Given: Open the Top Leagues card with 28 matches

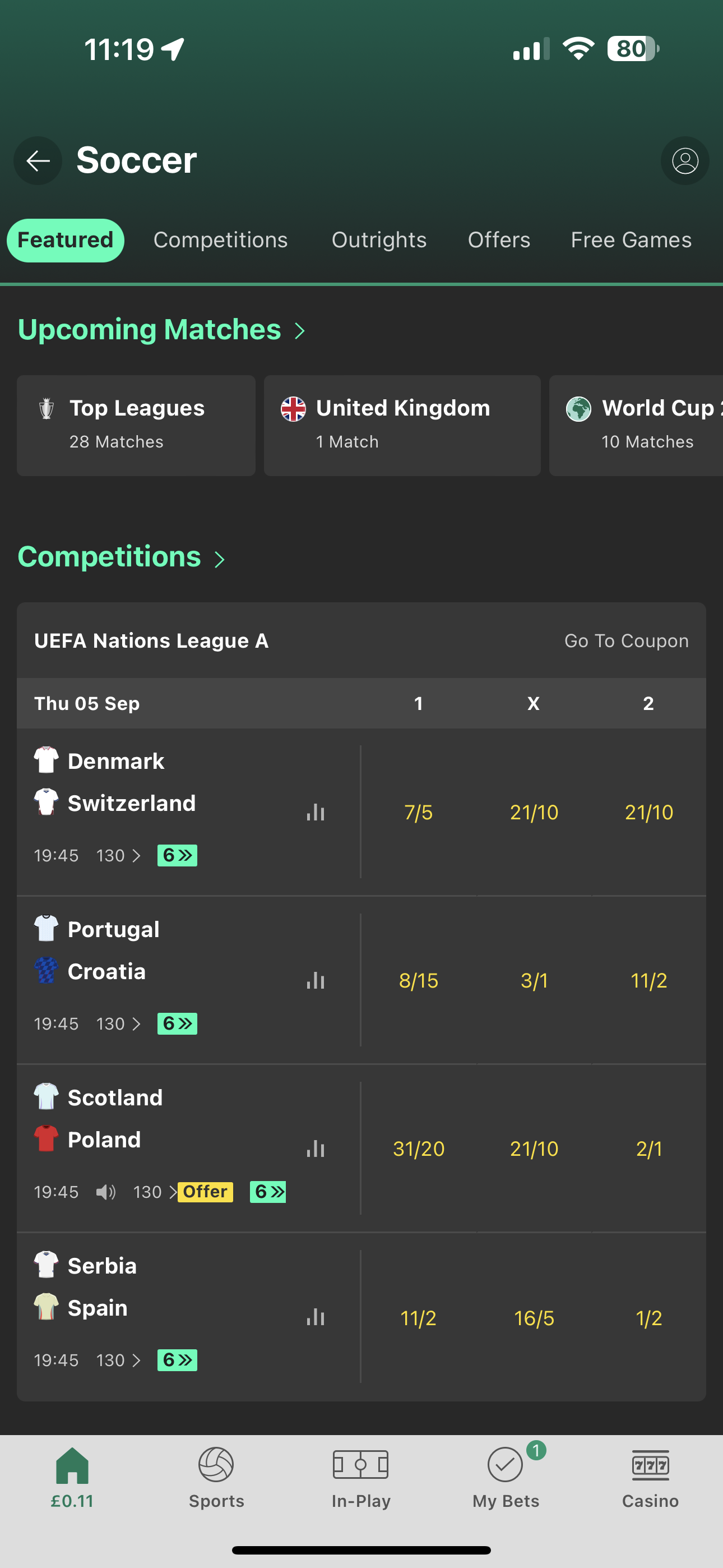Looking at the screenshot, I should pyautogui.click(x=135, y=425).
